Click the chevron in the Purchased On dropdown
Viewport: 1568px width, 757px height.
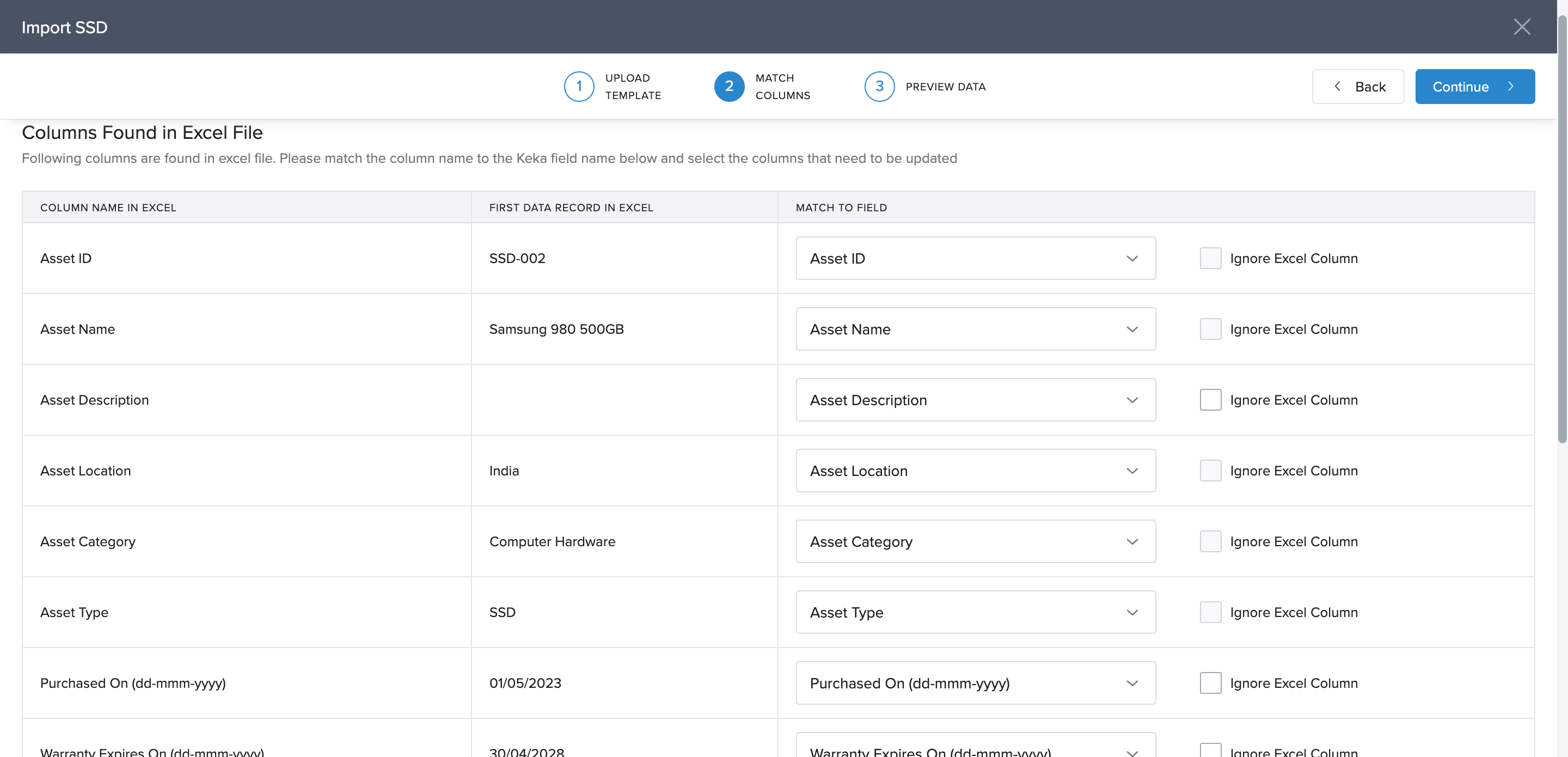(1131, 683)
